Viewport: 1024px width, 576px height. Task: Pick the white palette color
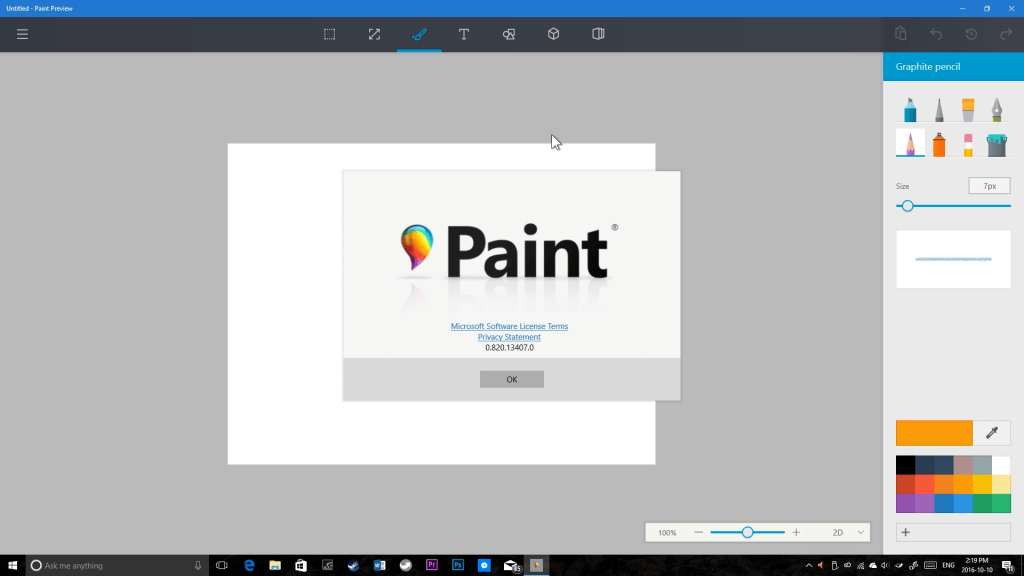1001,465
